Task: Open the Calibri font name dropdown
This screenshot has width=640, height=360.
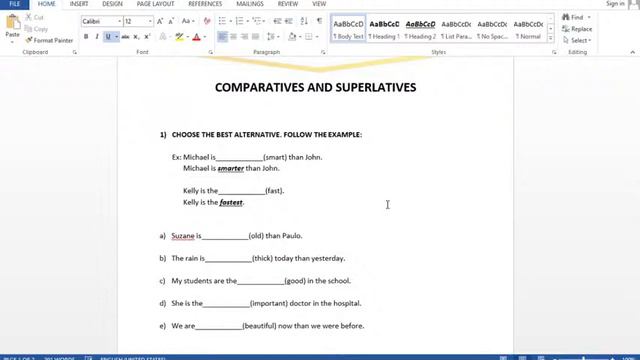Action: click(x=120, y=21)
